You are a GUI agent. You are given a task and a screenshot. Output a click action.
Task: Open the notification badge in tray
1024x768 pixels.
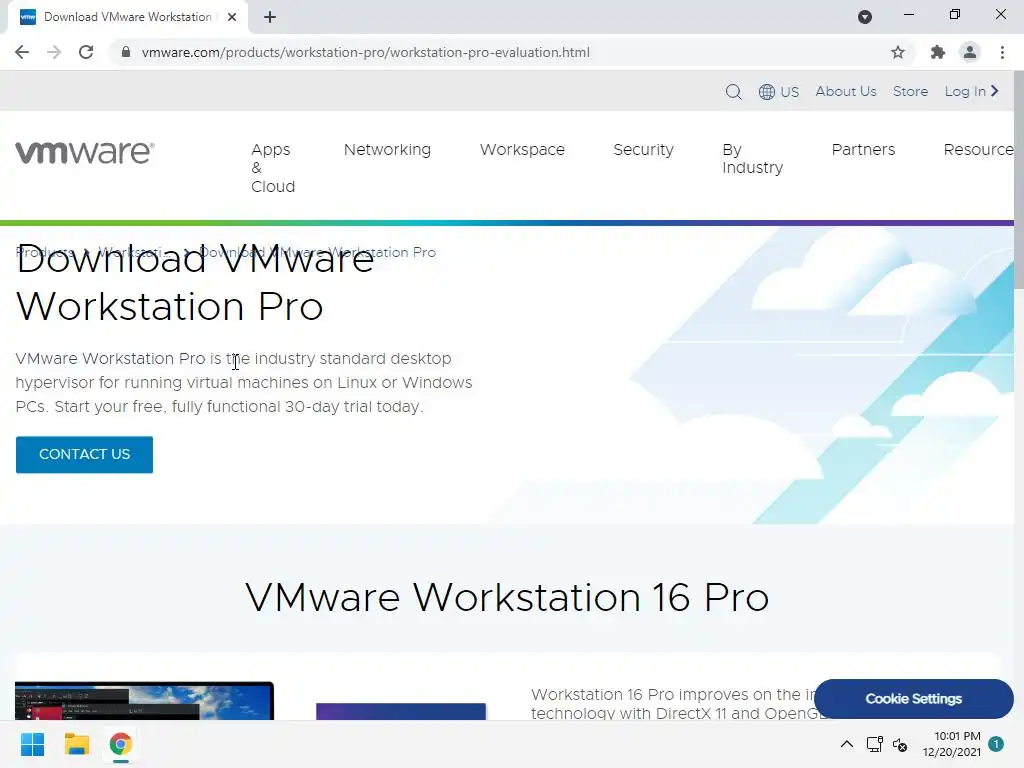tap(996, 744)
